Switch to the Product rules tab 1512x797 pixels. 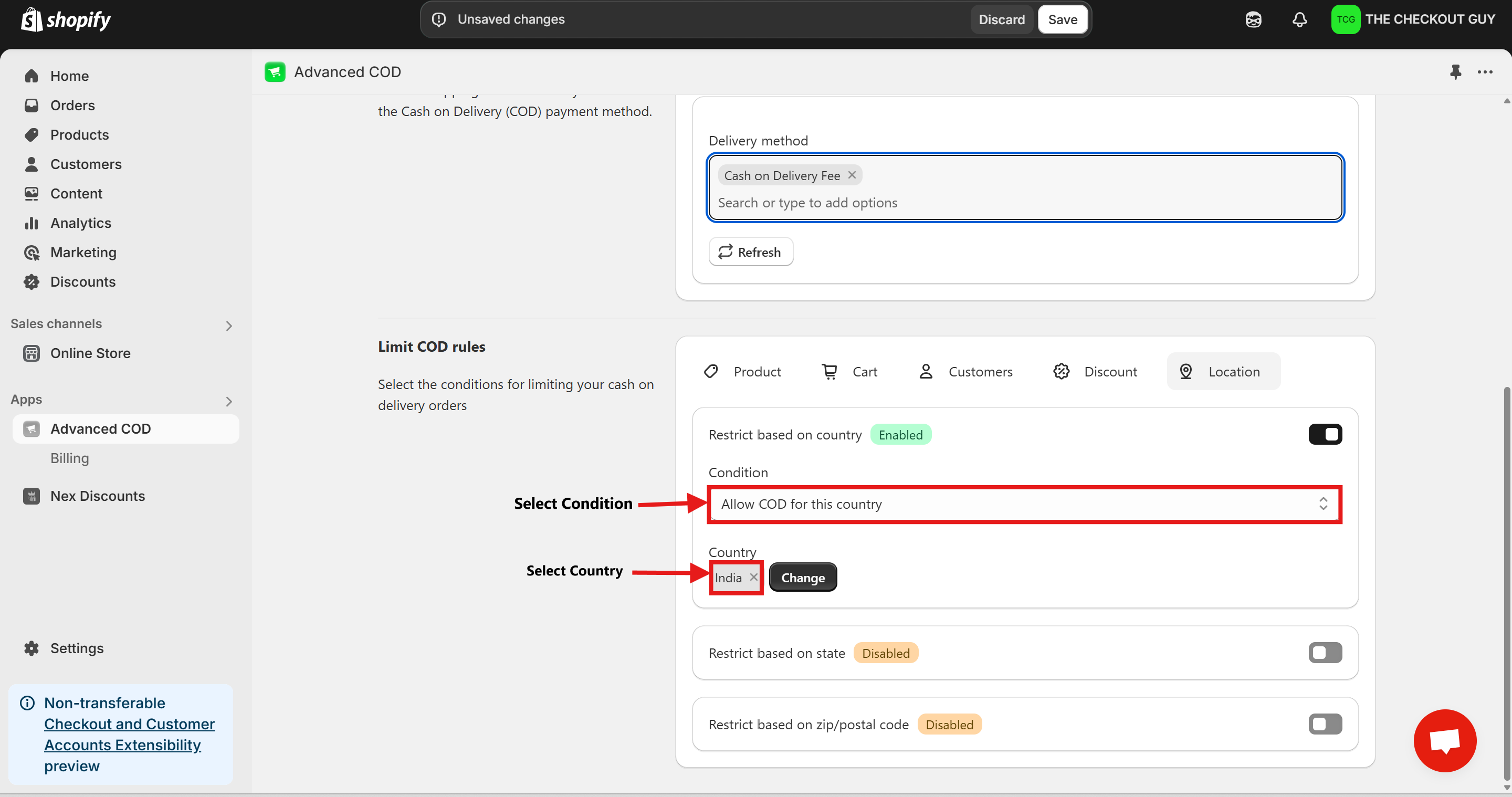point(743,372)
